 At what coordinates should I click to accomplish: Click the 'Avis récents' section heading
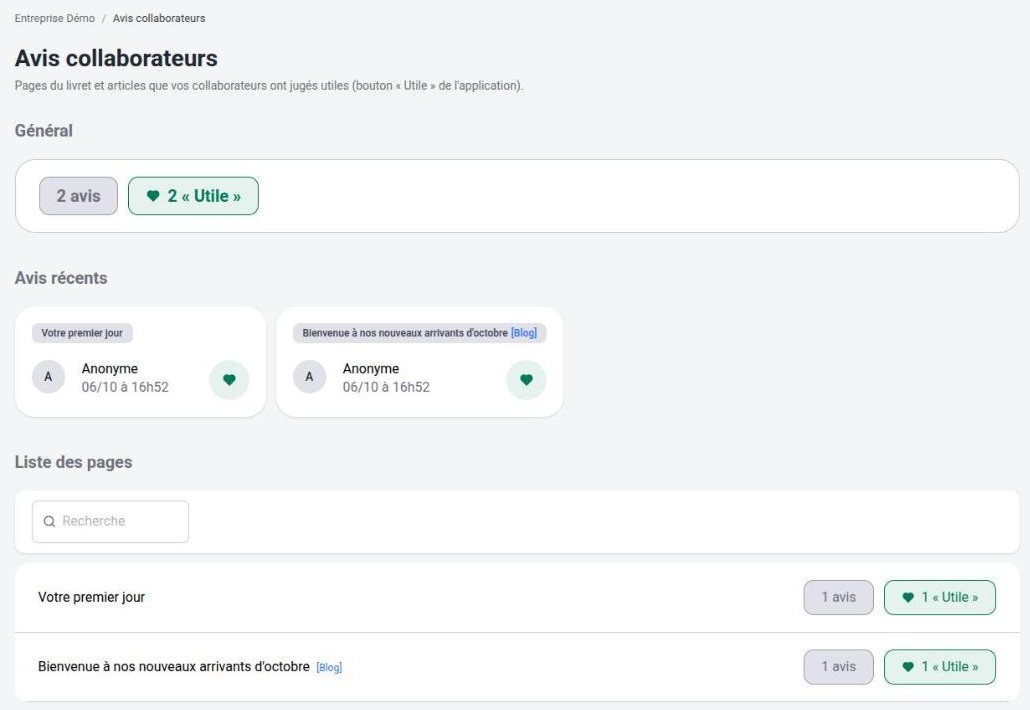coord(61,278)
